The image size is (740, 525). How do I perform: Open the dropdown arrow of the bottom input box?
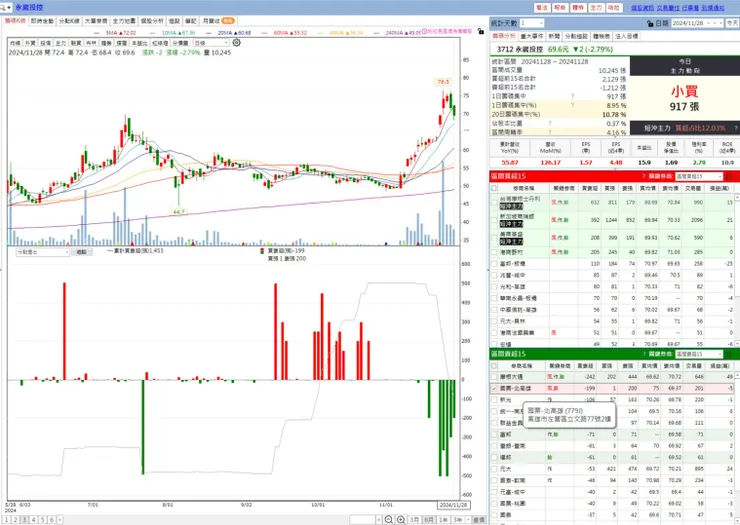378,519
